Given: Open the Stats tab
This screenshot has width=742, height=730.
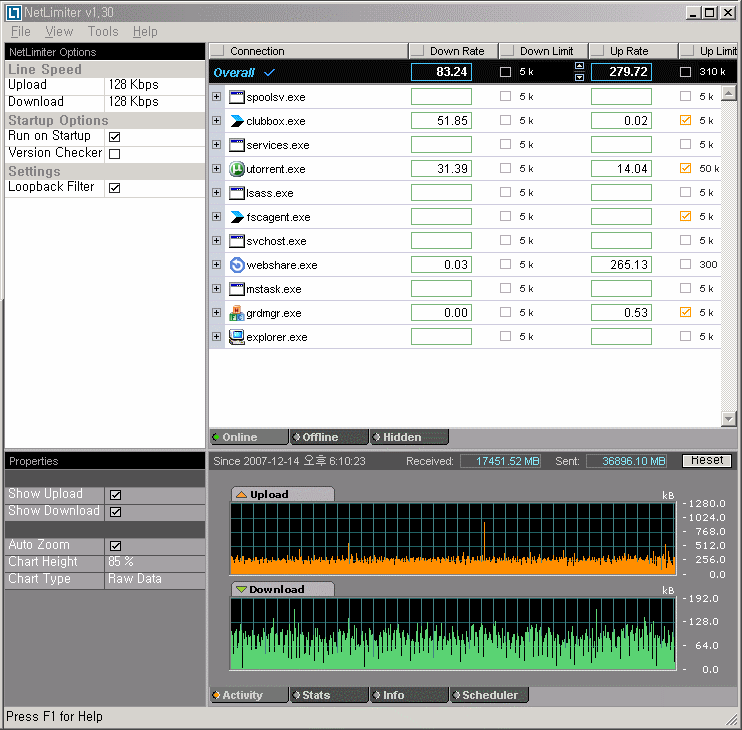Looking at the screenshot, I should click(329, 695).
